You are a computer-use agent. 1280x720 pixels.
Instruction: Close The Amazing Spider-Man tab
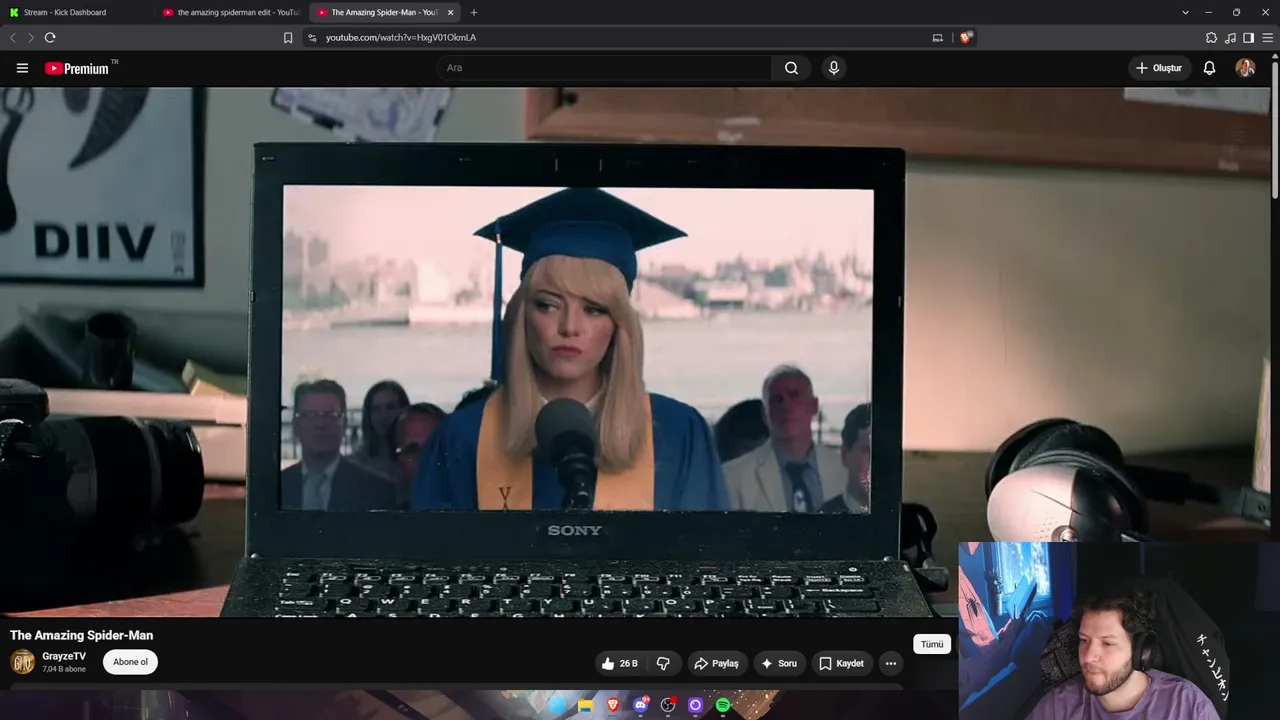coord(450,12)
